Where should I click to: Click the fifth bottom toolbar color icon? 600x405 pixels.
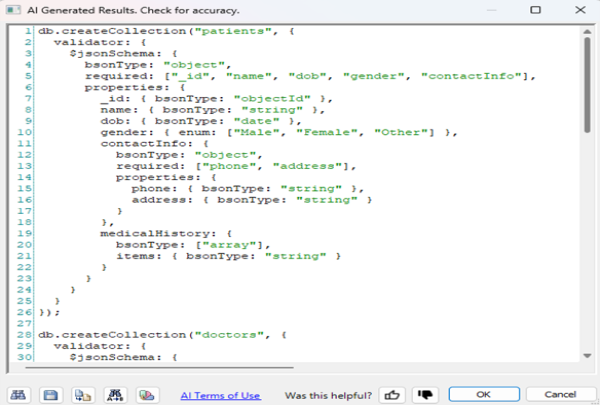(x=147, y=394)
